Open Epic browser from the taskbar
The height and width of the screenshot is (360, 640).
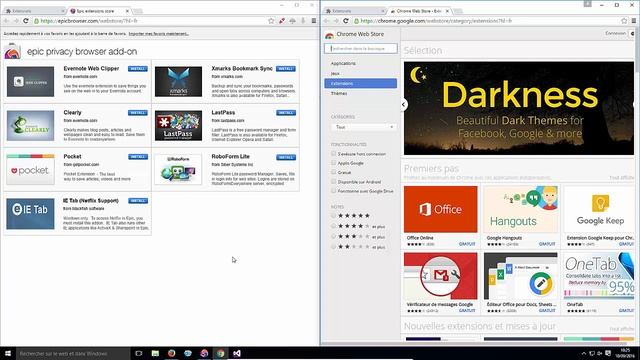pyautogui.click(x=204, y=353)
